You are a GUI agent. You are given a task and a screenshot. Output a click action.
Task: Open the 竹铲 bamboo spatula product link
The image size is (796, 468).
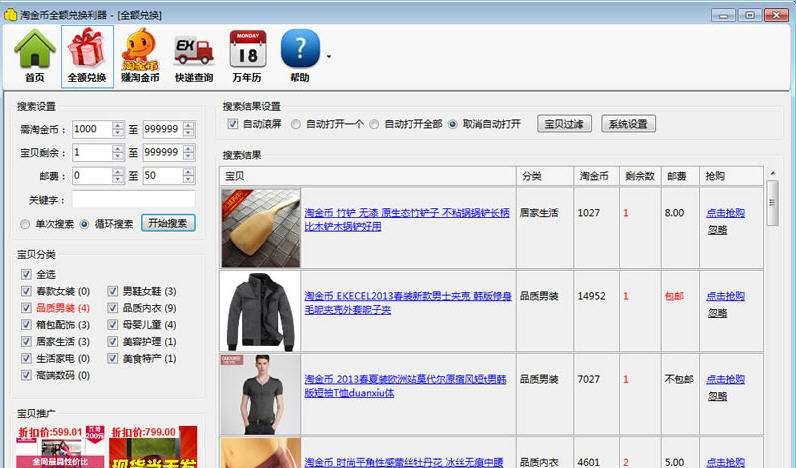407,220
